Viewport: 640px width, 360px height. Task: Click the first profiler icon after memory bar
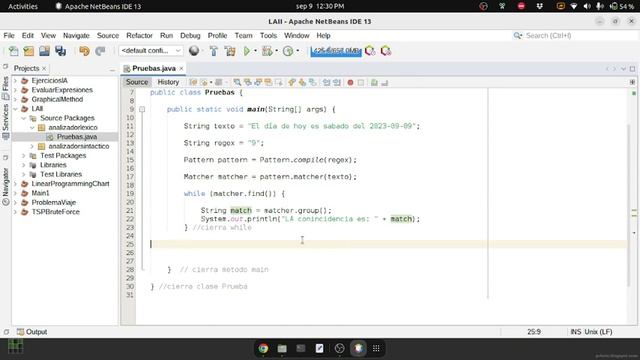(370, 51)
